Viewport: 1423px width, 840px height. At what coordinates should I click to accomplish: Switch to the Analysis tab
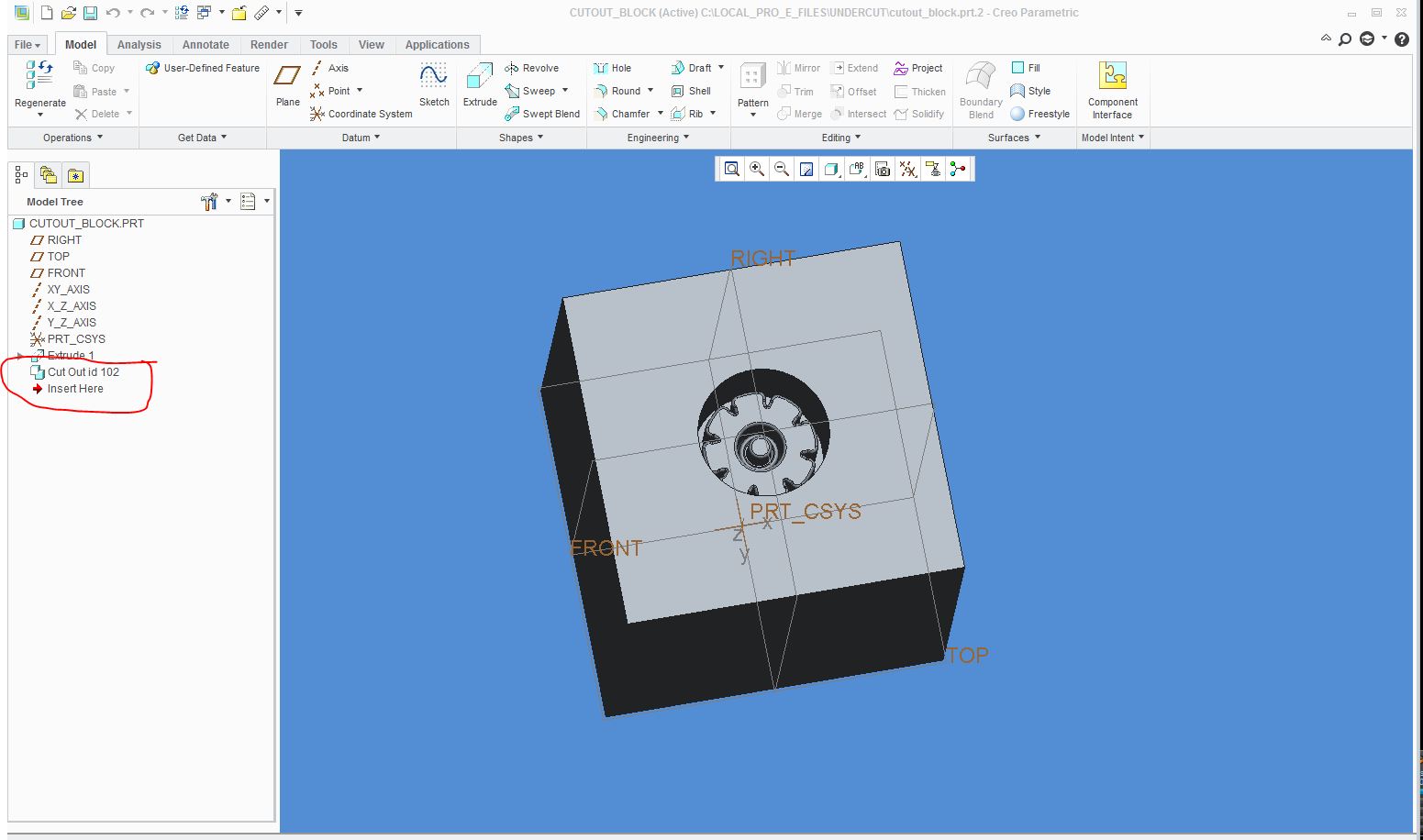tap(139, 44)
